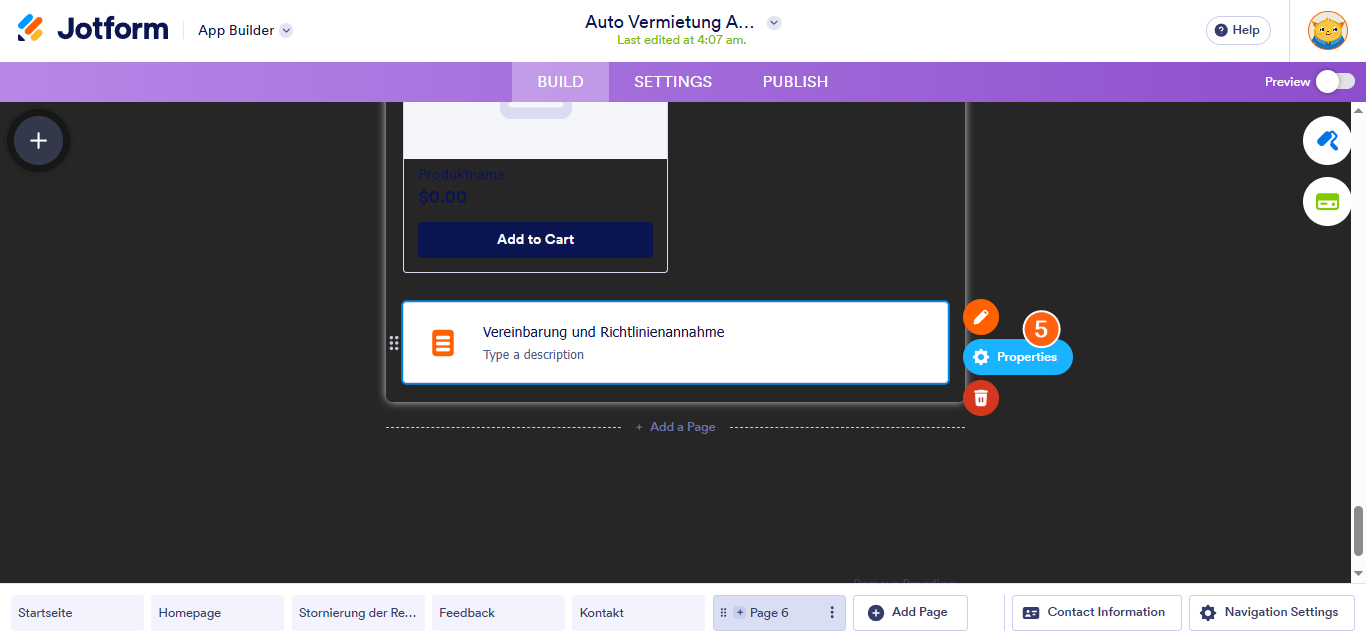This screenshot has width=1366, height=641.
Task: Open the element Properties button
Action: click(x=1017, y=357)
